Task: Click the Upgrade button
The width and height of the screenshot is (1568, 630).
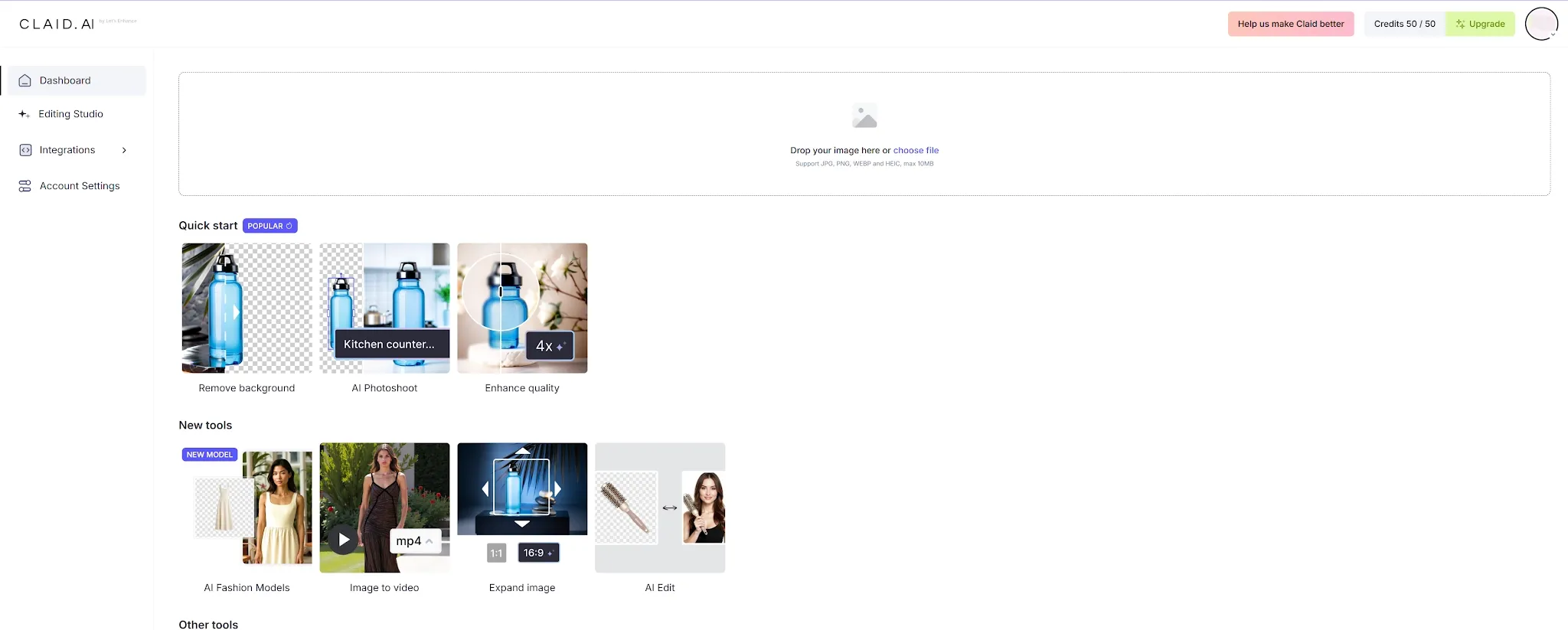Action: (1480, 24)
